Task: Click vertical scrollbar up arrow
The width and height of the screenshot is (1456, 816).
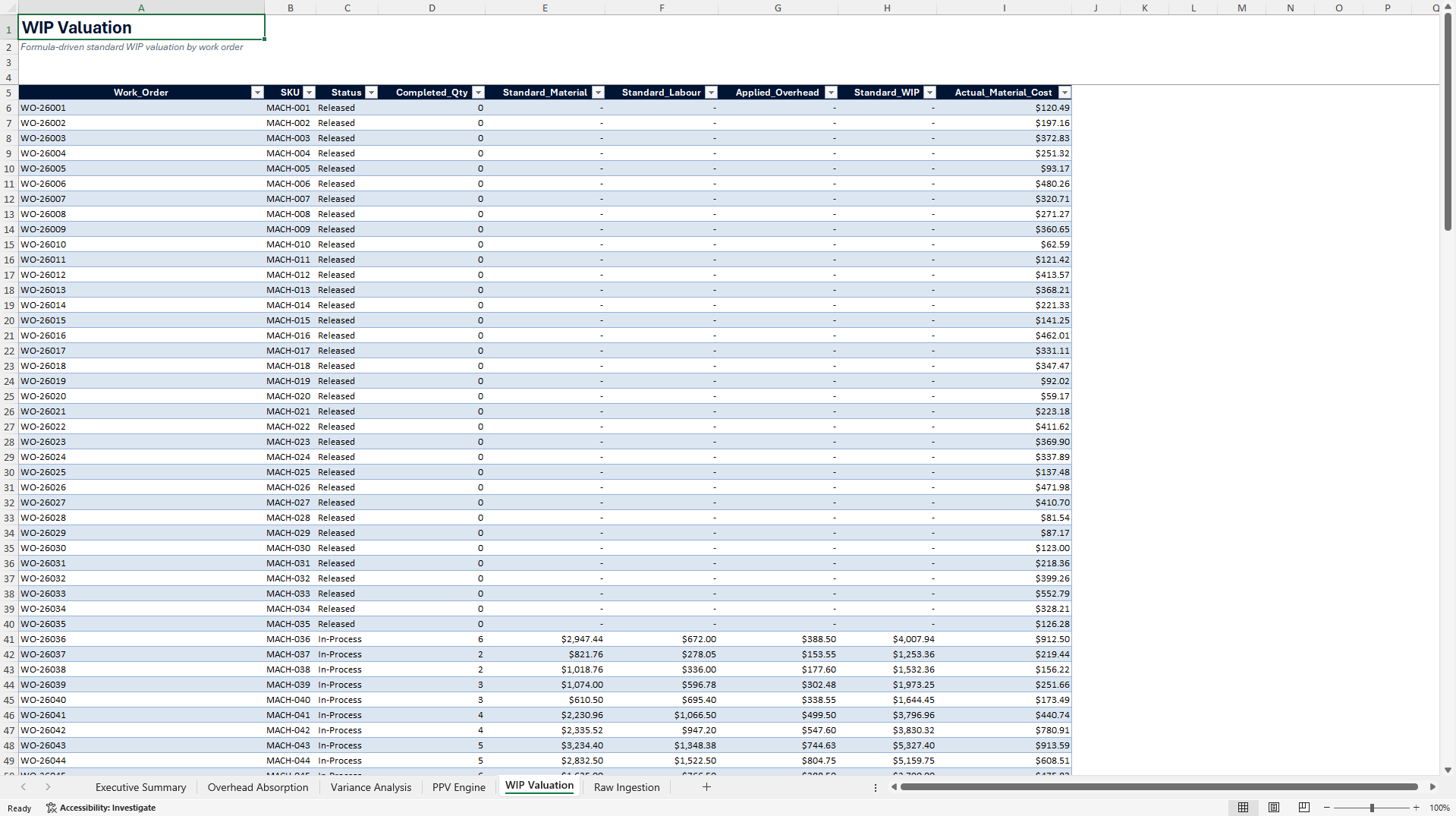Action: click(1448, 8)
